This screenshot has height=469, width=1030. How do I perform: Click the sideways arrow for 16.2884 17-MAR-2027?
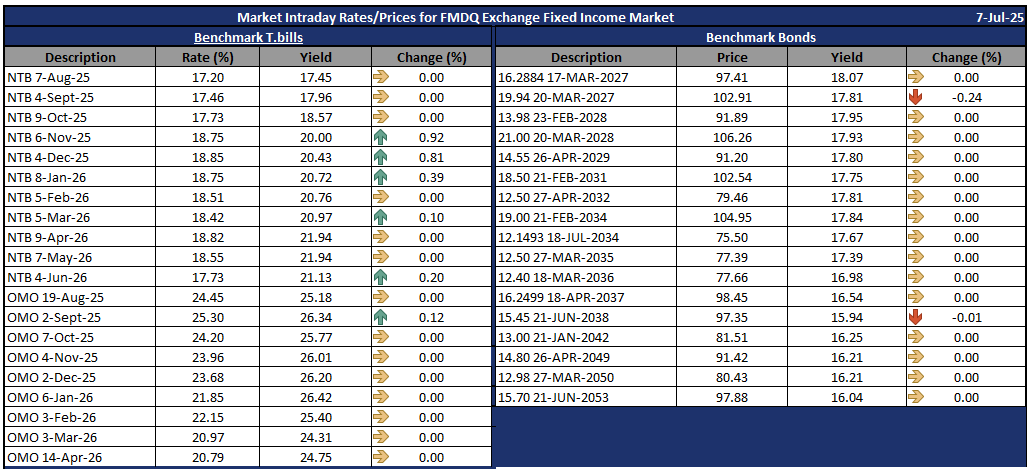pos(915,78)
